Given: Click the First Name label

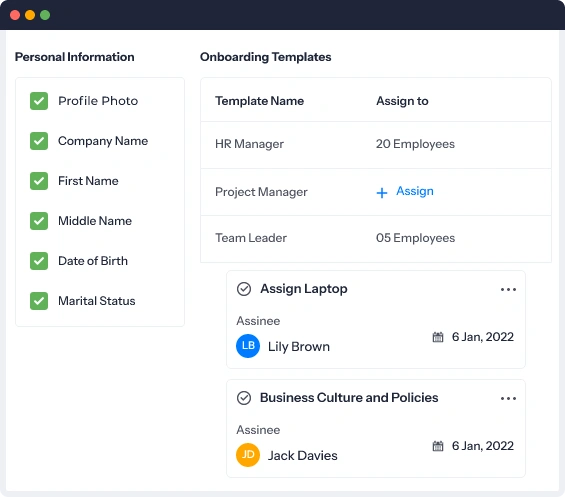Looking at the screenshot, I should 88,181.
